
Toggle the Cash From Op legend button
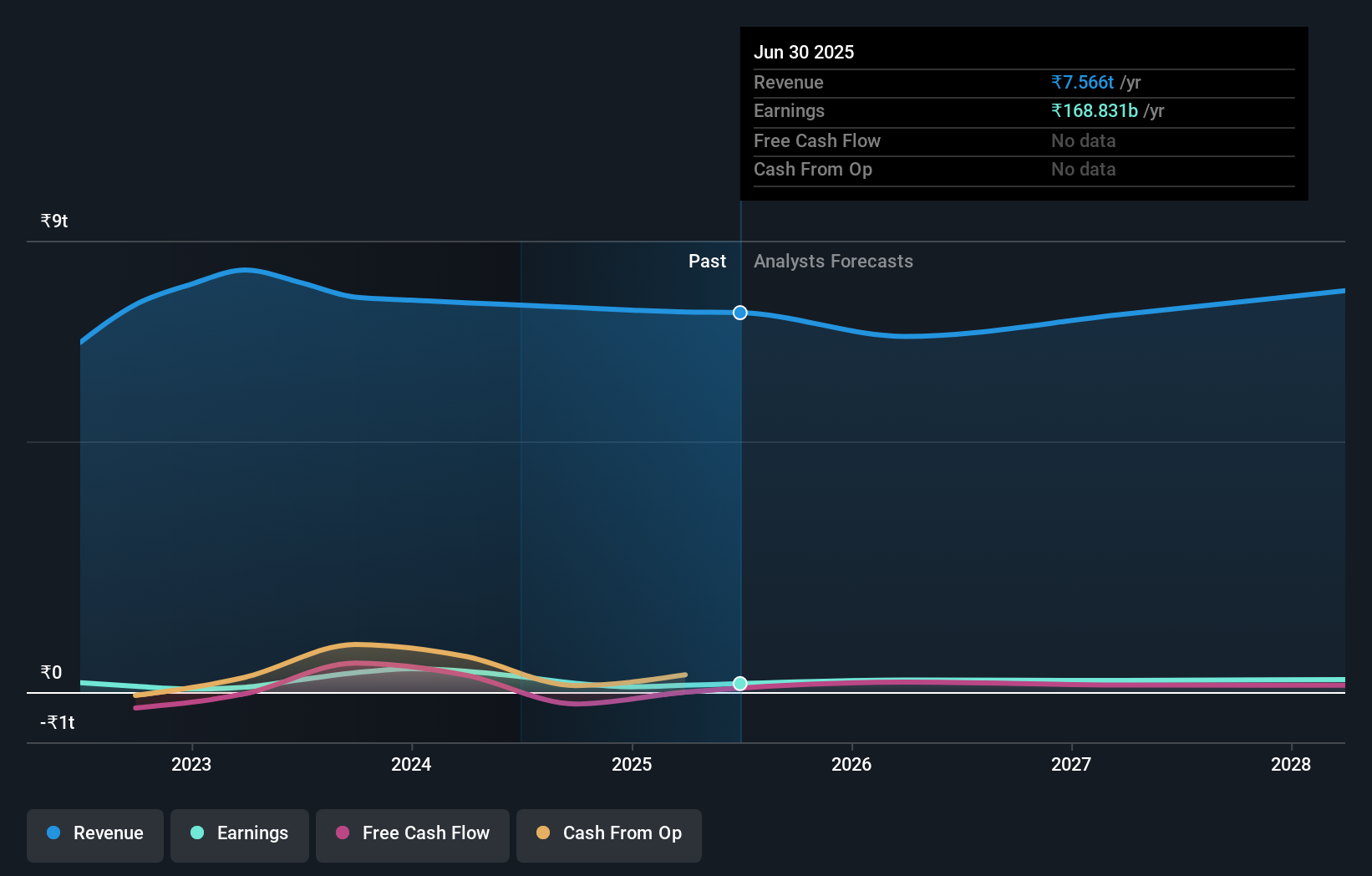point(609,835)
